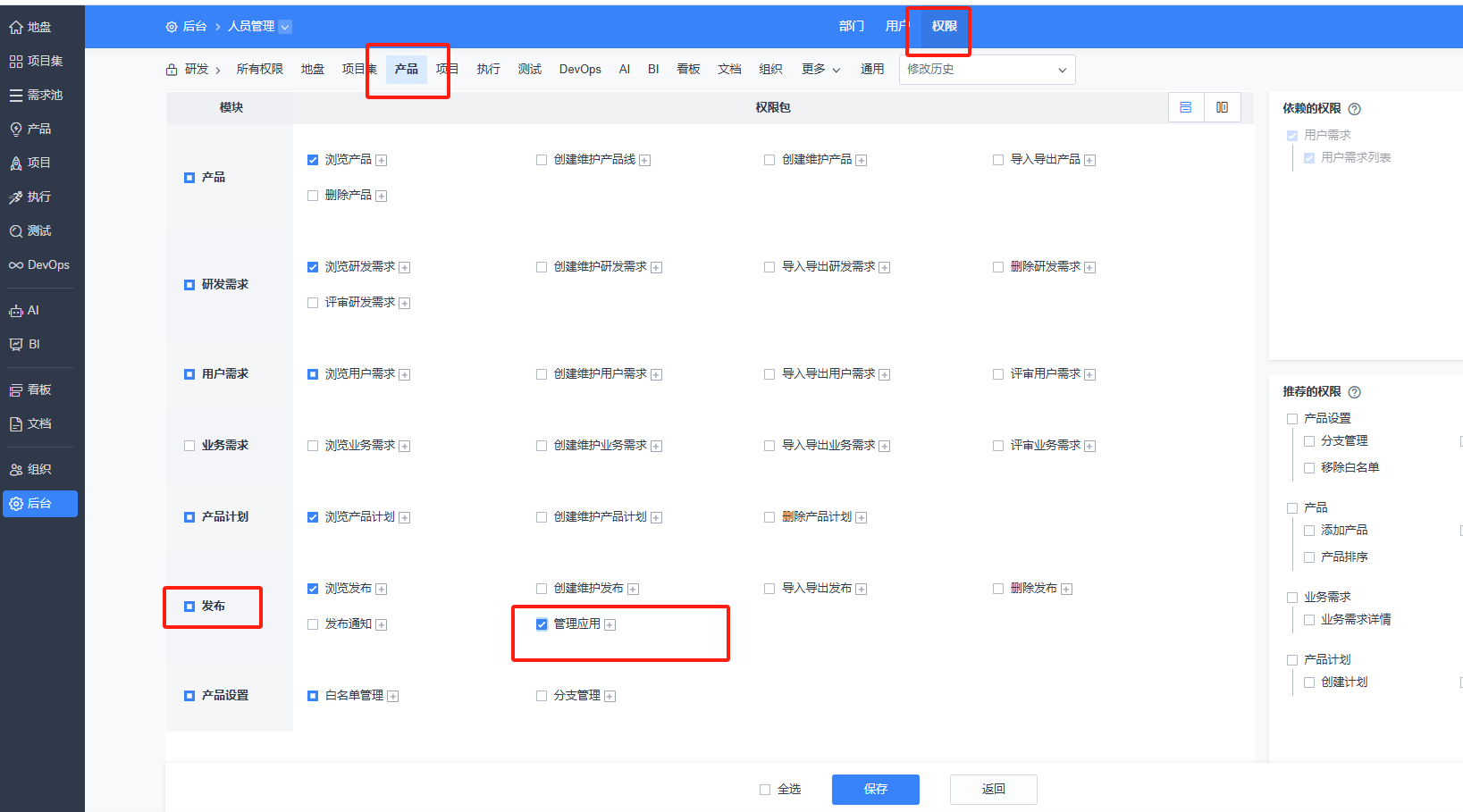Switch to the 用户 tab
The height and width of the screenshot is (812, 1463).
tap(897, 27)
